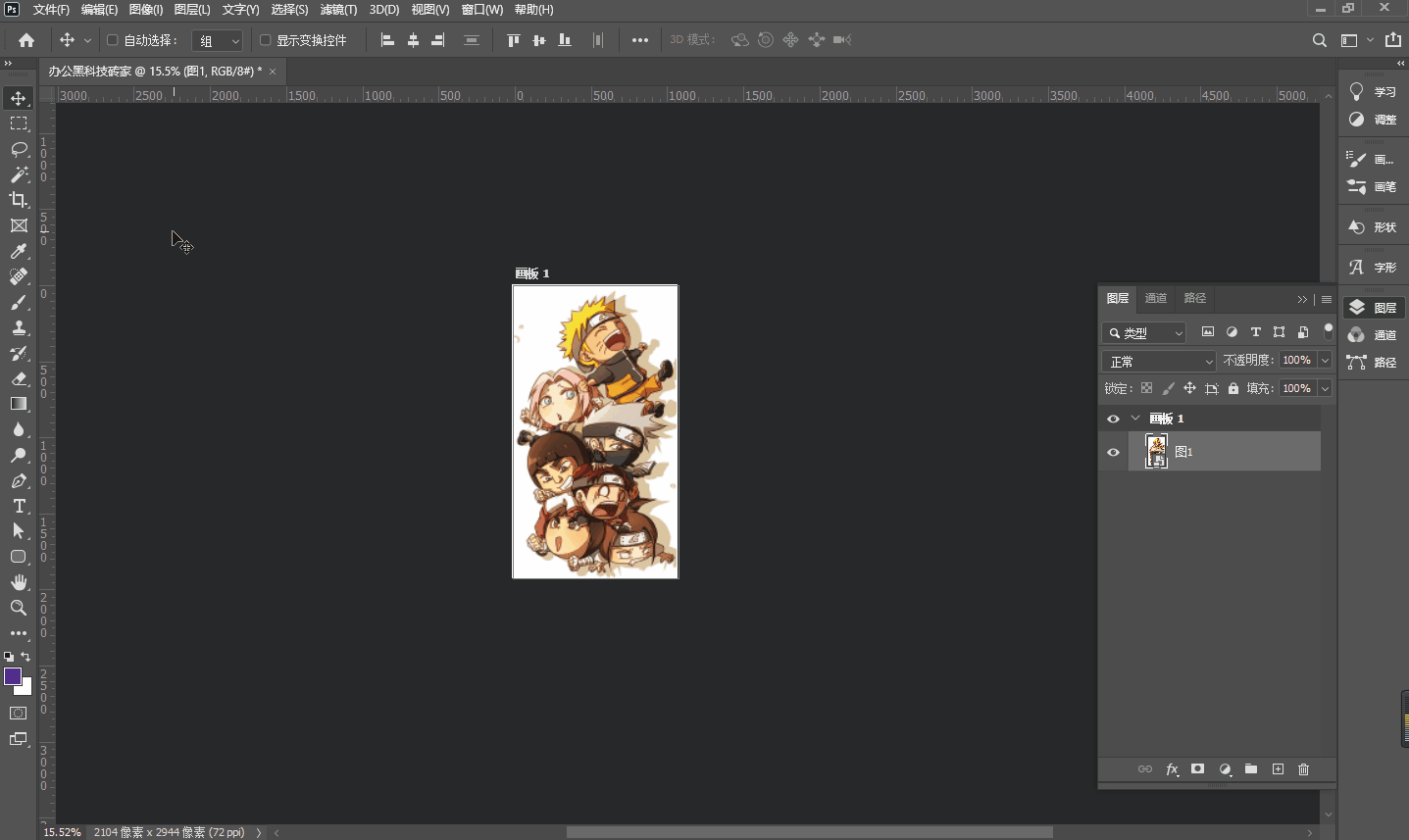Open the 画笔 panel
The height and width of the screenshot is (840, 1409).
(1373, 186)
